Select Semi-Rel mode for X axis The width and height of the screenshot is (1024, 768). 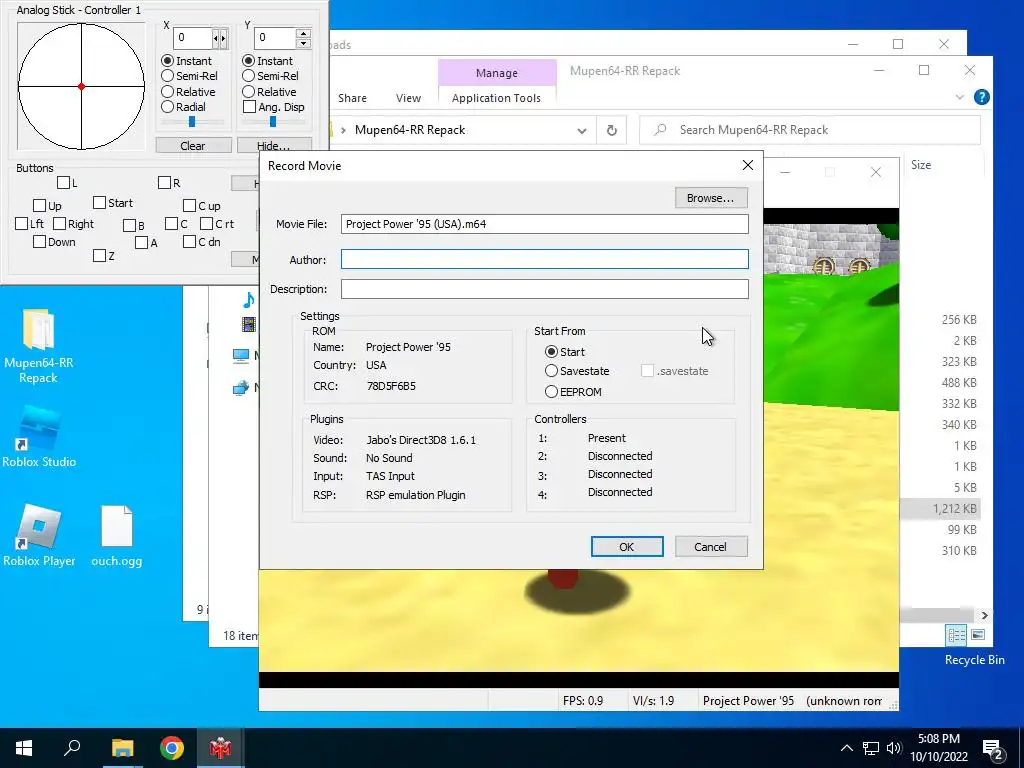168,76
